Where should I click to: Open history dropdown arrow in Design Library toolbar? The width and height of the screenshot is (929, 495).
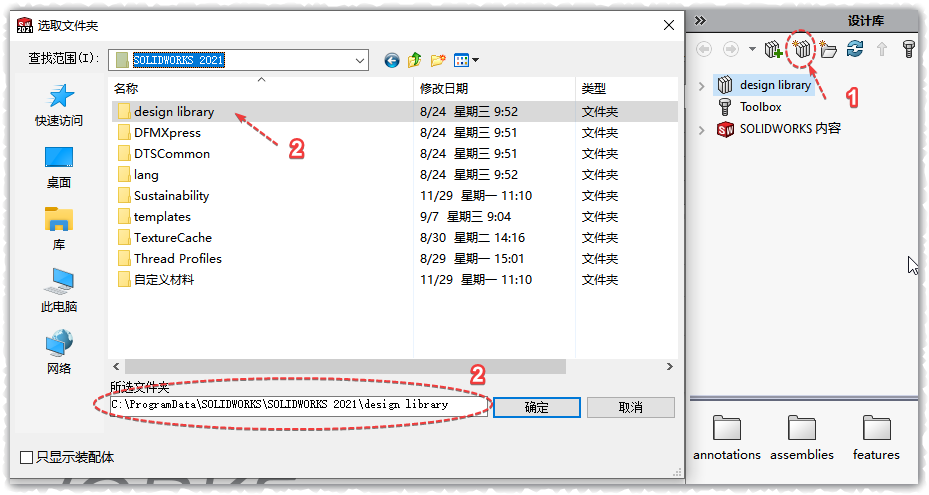pyautogui.click(x=752, y=49)
